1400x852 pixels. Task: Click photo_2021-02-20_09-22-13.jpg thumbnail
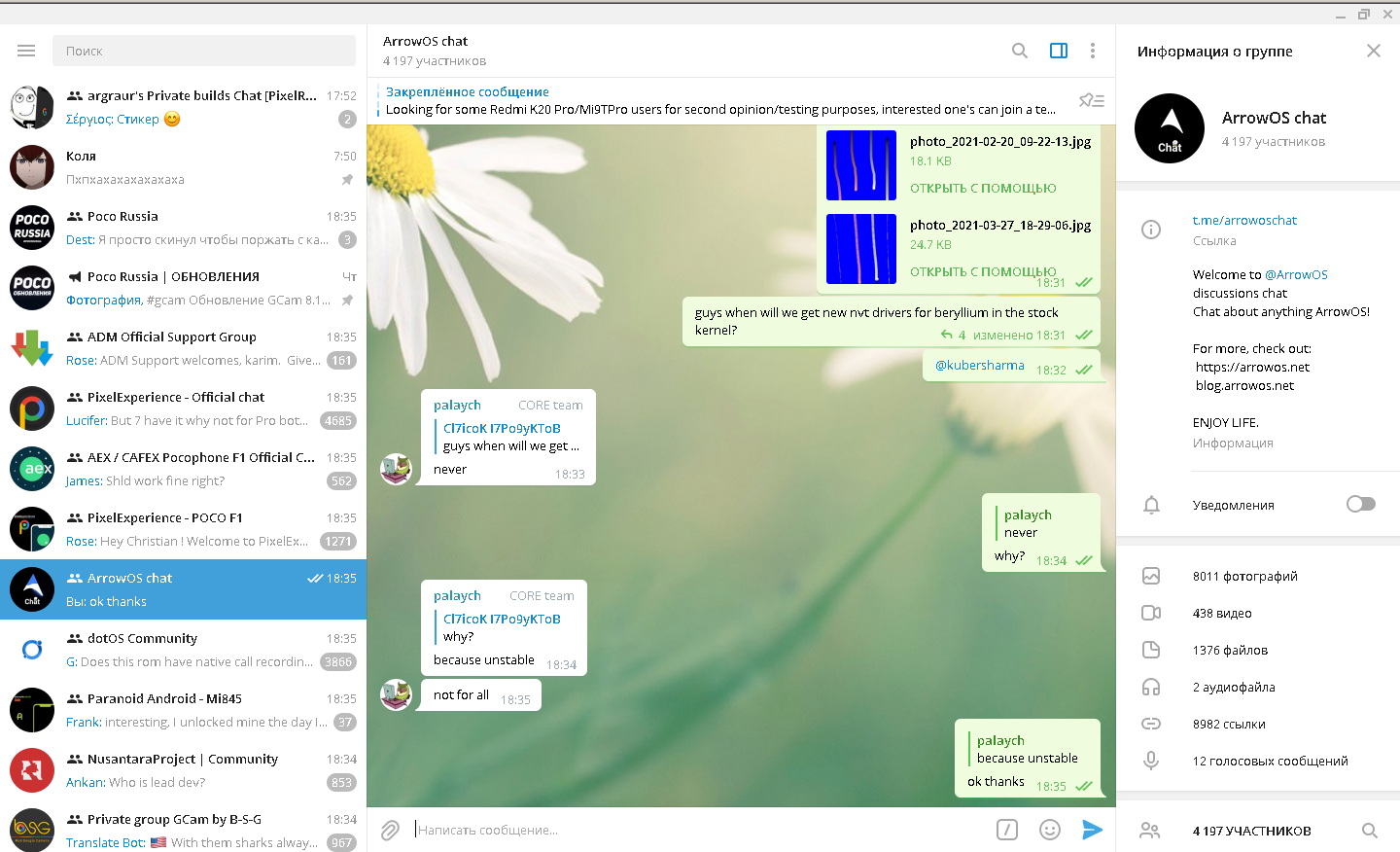861,165
